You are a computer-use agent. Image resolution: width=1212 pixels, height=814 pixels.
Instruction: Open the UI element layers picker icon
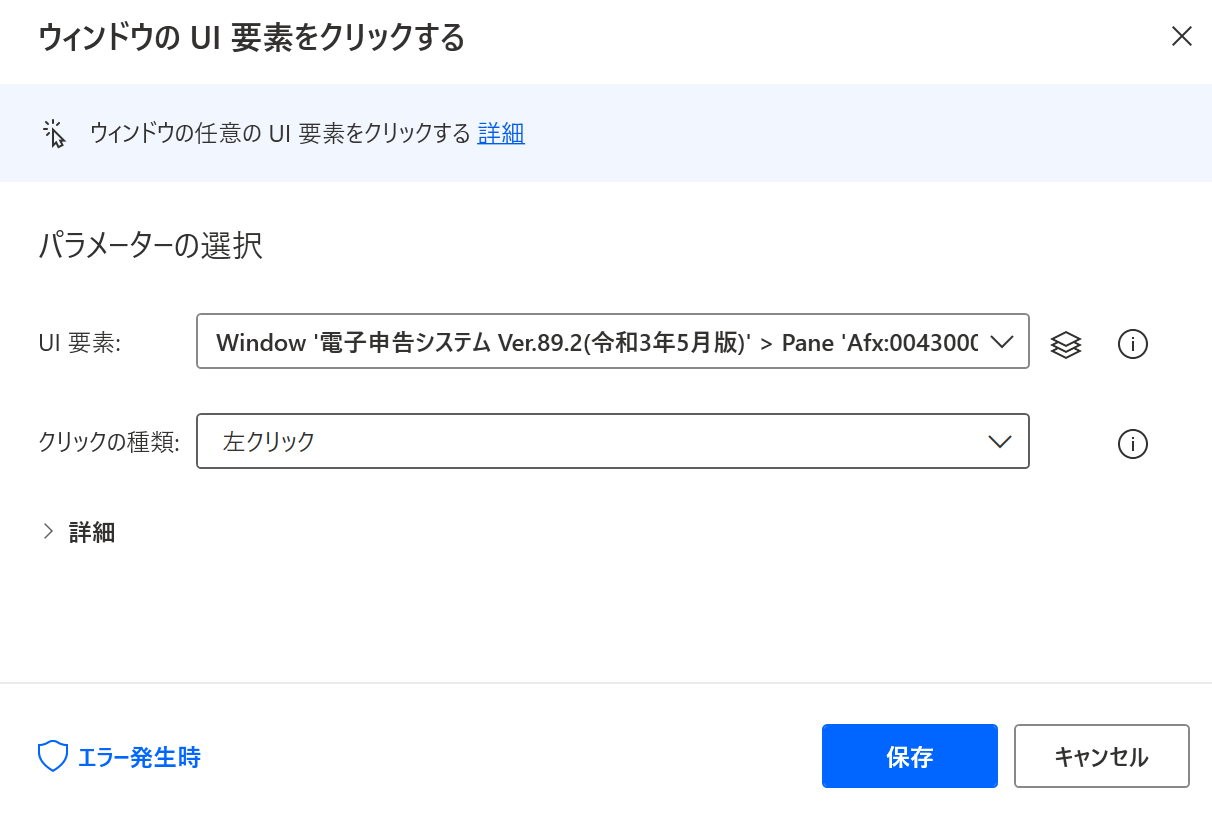(x=1066, y=344)
